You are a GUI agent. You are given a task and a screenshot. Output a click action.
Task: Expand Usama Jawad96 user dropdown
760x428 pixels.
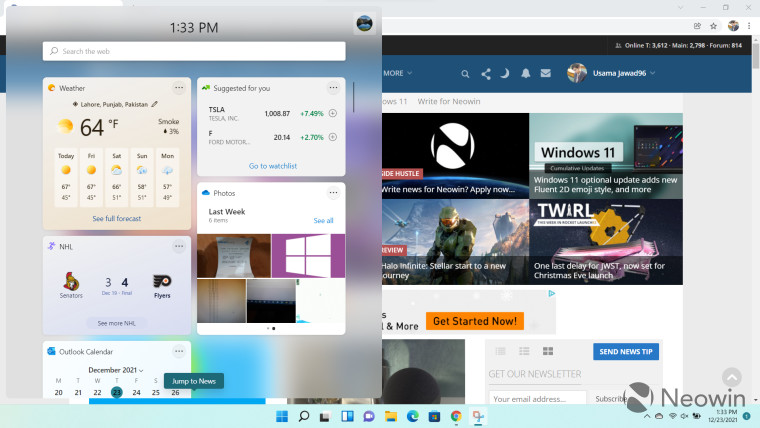point(653,73)
